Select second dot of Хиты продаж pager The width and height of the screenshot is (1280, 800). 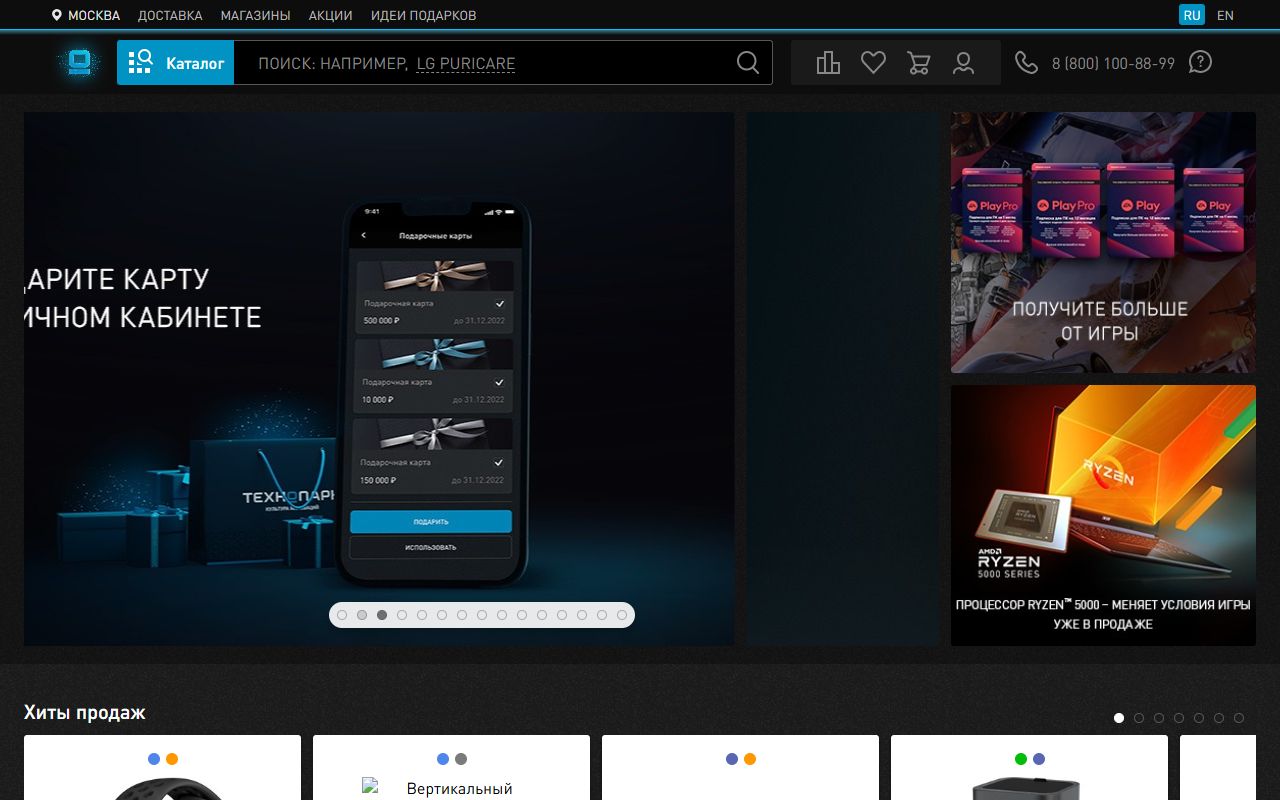1139,718
